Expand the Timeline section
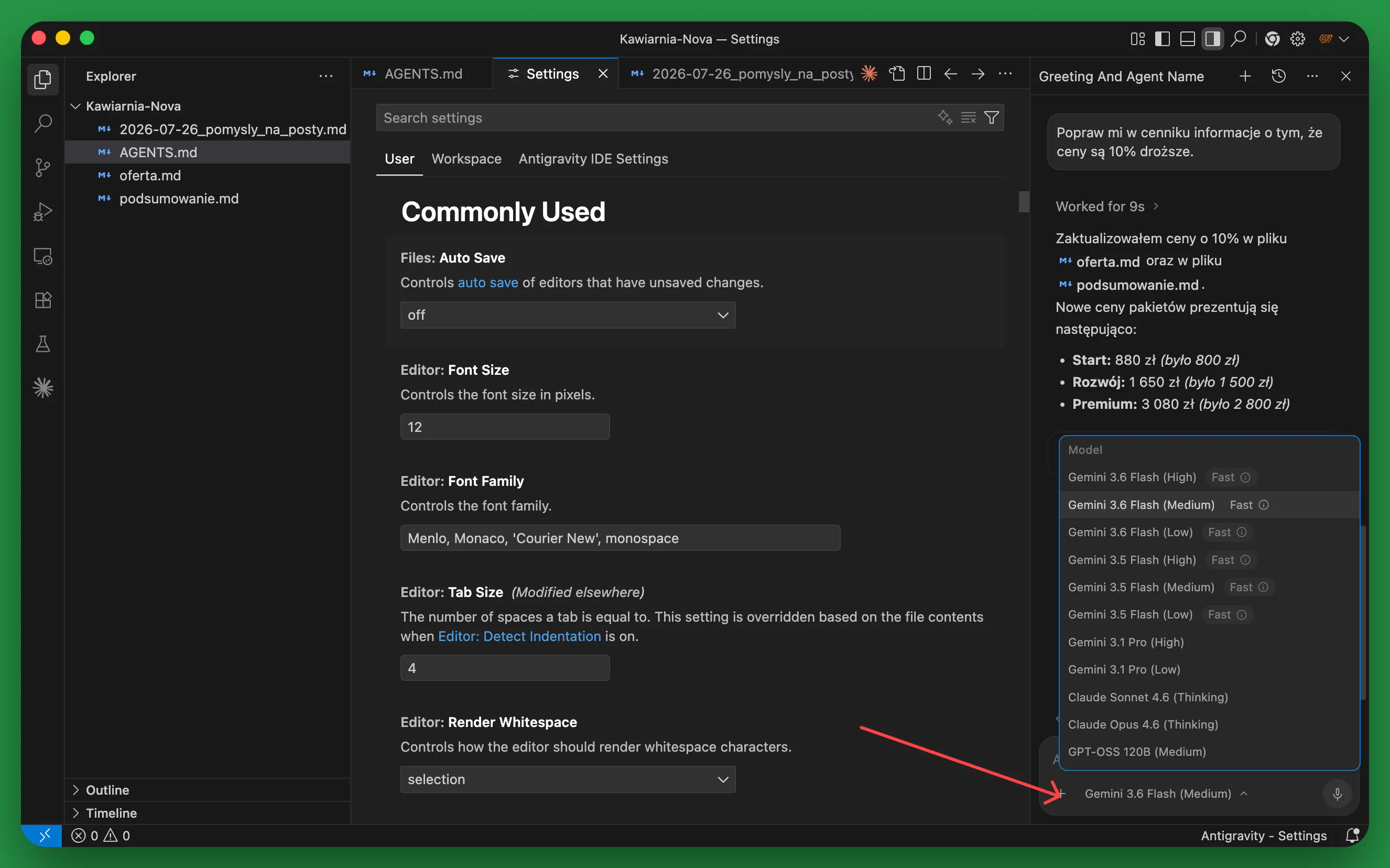This screenshot has height=868, width=1390. pyautogui.click(x=75, y=813)
